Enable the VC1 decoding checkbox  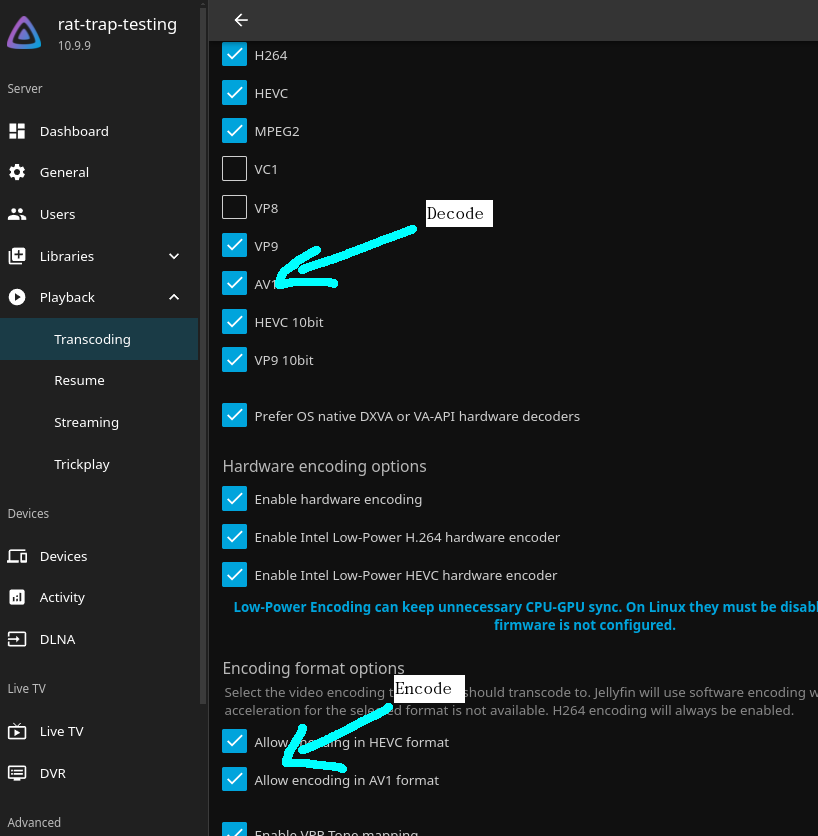(234, 169)
